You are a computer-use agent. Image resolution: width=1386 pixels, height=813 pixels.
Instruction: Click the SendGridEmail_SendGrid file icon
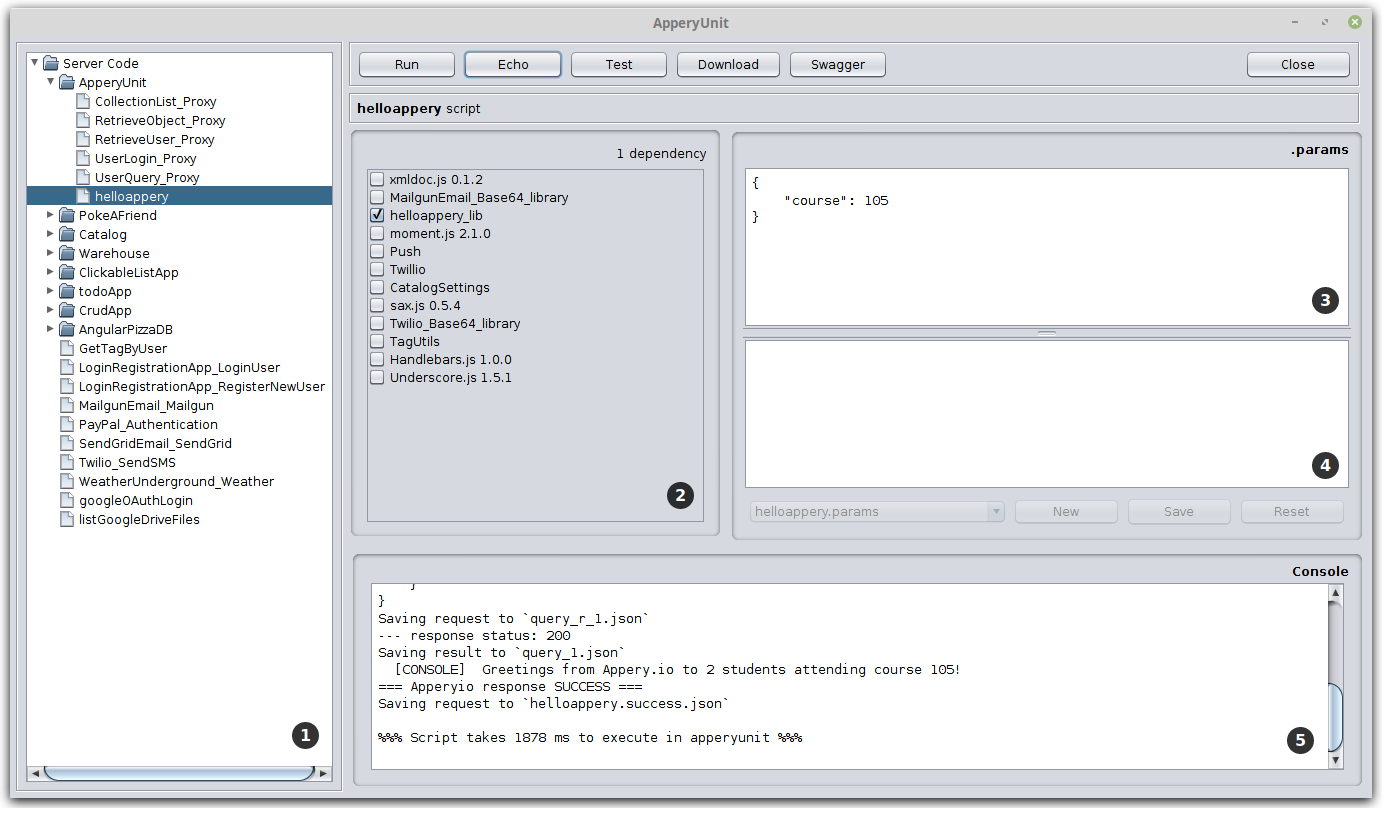tap(68, 443)
